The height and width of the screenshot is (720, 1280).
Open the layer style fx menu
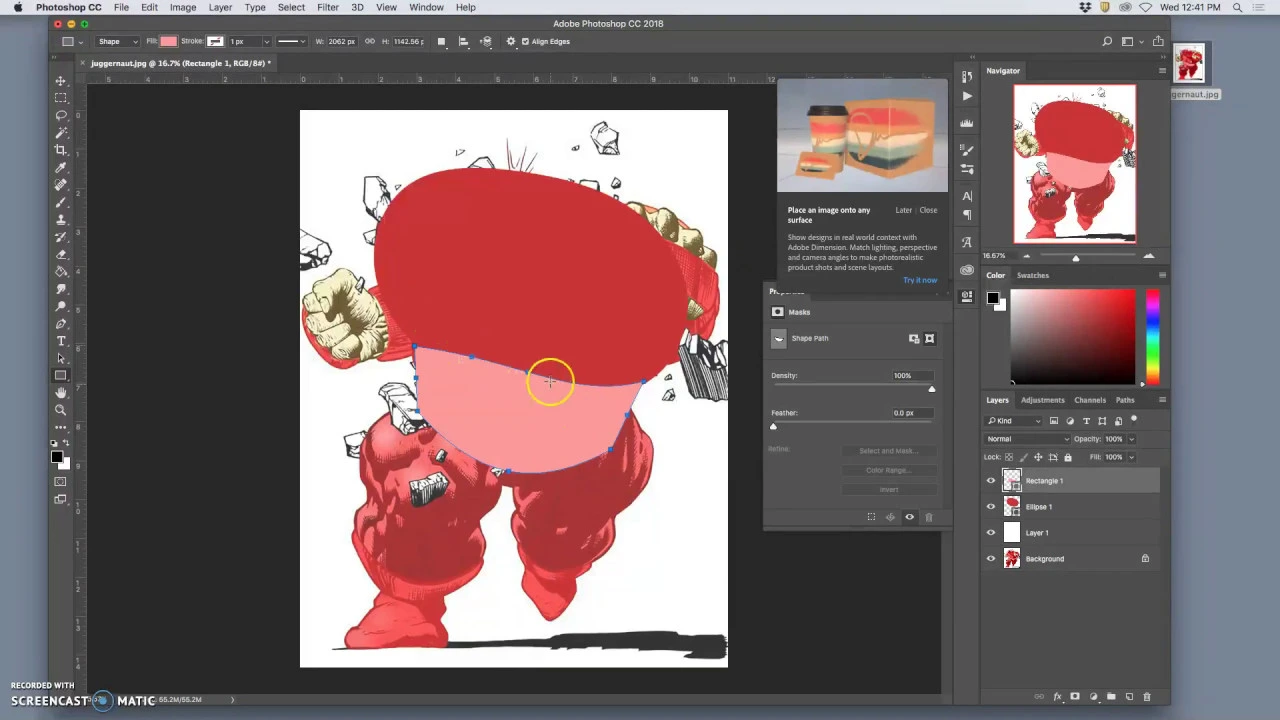tap(1057, 697)
